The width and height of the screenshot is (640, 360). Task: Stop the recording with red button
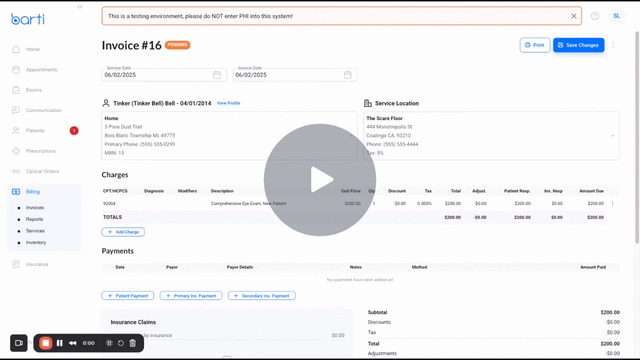46,343
